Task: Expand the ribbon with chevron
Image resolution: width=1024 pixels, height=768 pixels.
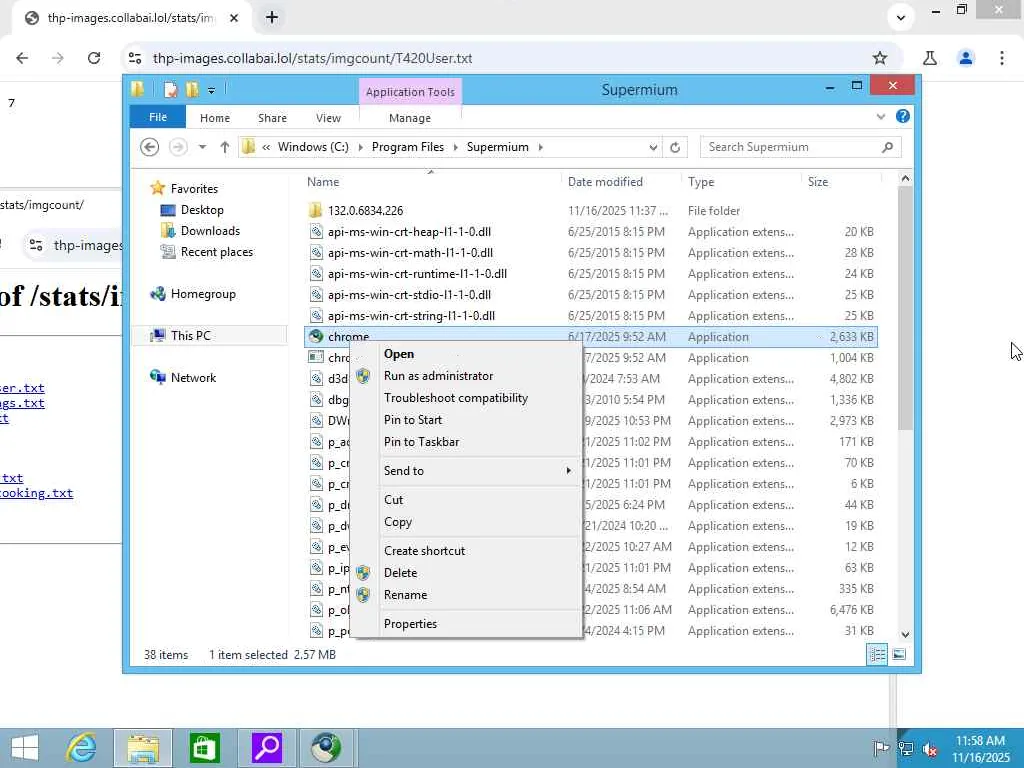Action: (x=880, y=117)
